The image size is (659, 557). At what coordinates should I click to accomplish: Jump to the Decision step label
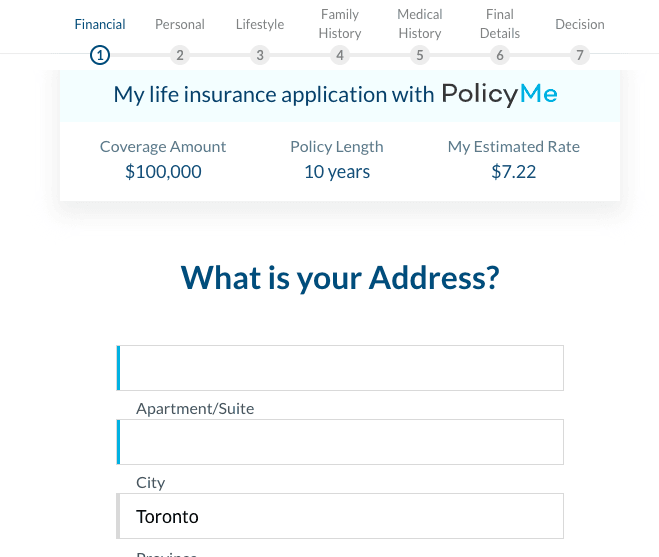click(x=580, y=24)
